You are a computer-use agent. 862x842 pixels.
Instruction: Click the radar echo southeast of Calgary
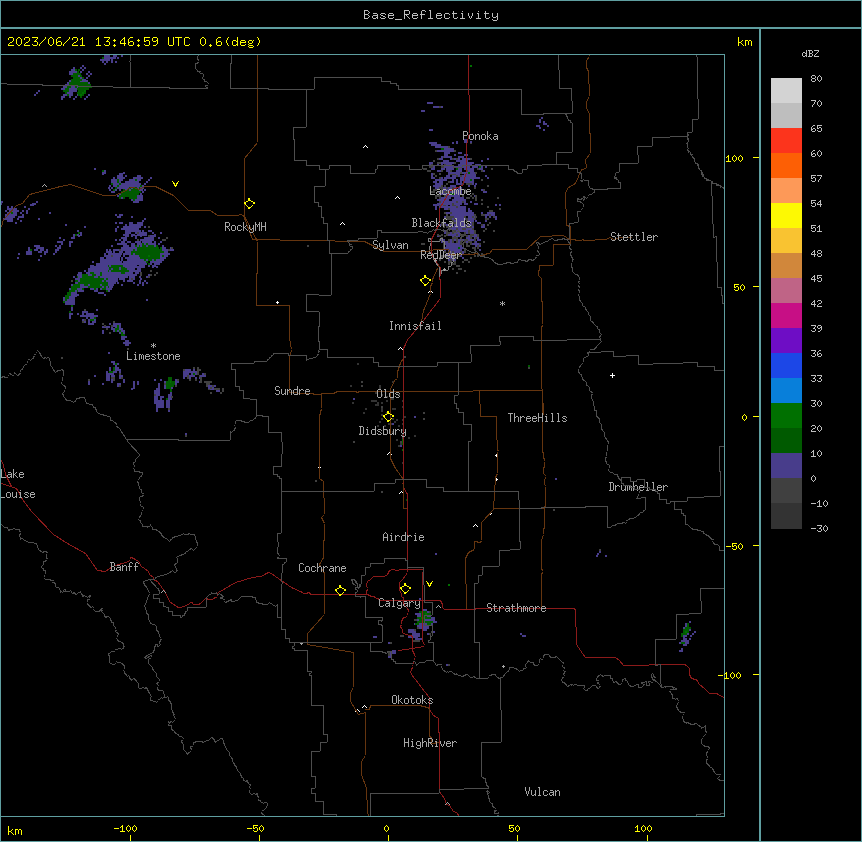coord(422,625)
